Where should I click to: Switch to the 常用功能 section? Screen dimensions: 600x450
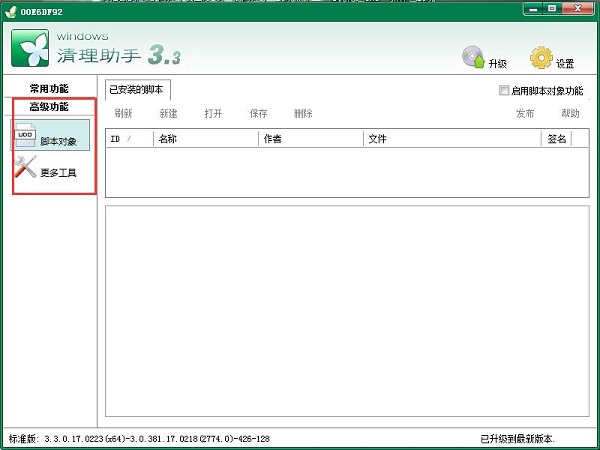click(x=49, y=89)
